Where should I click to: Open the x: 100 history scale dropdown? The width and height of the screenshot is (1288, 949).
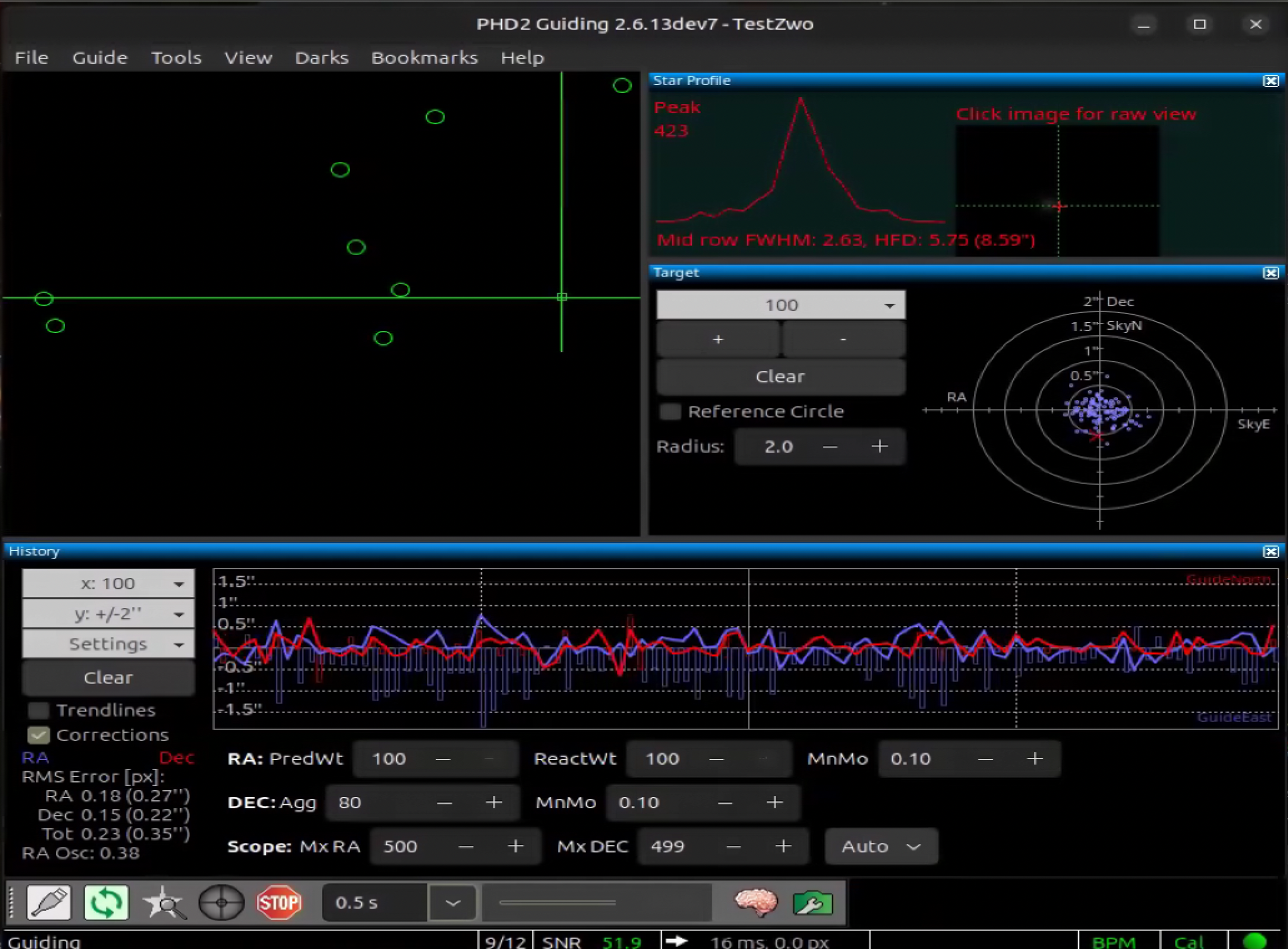coord(108,583)
